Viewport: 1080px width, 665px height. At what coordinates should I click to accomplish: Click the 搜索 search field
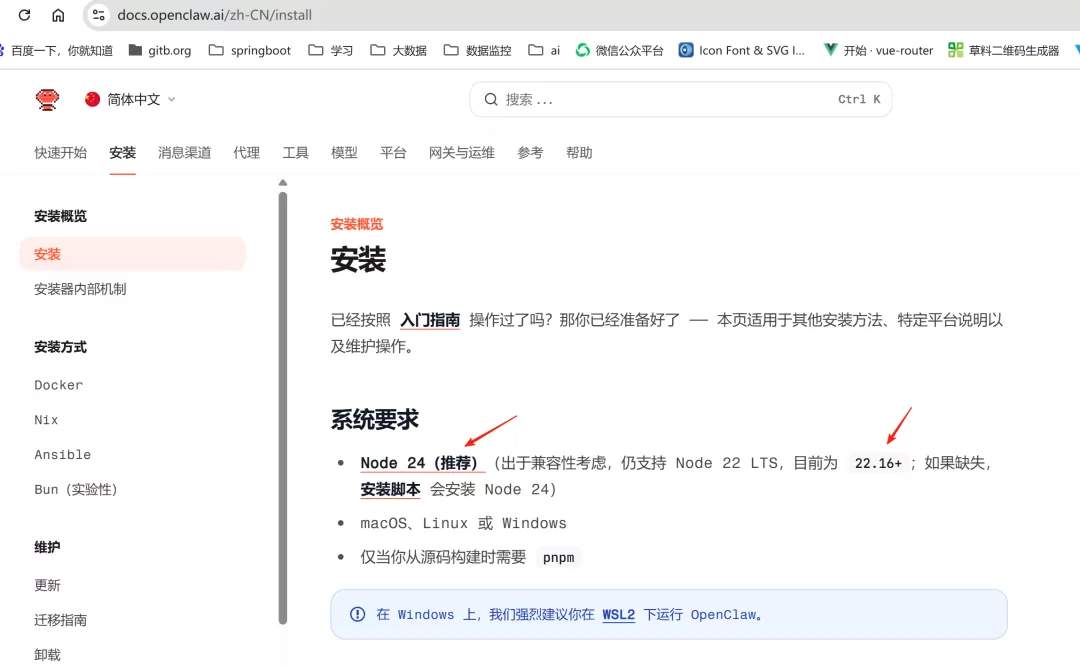point(681,99)
